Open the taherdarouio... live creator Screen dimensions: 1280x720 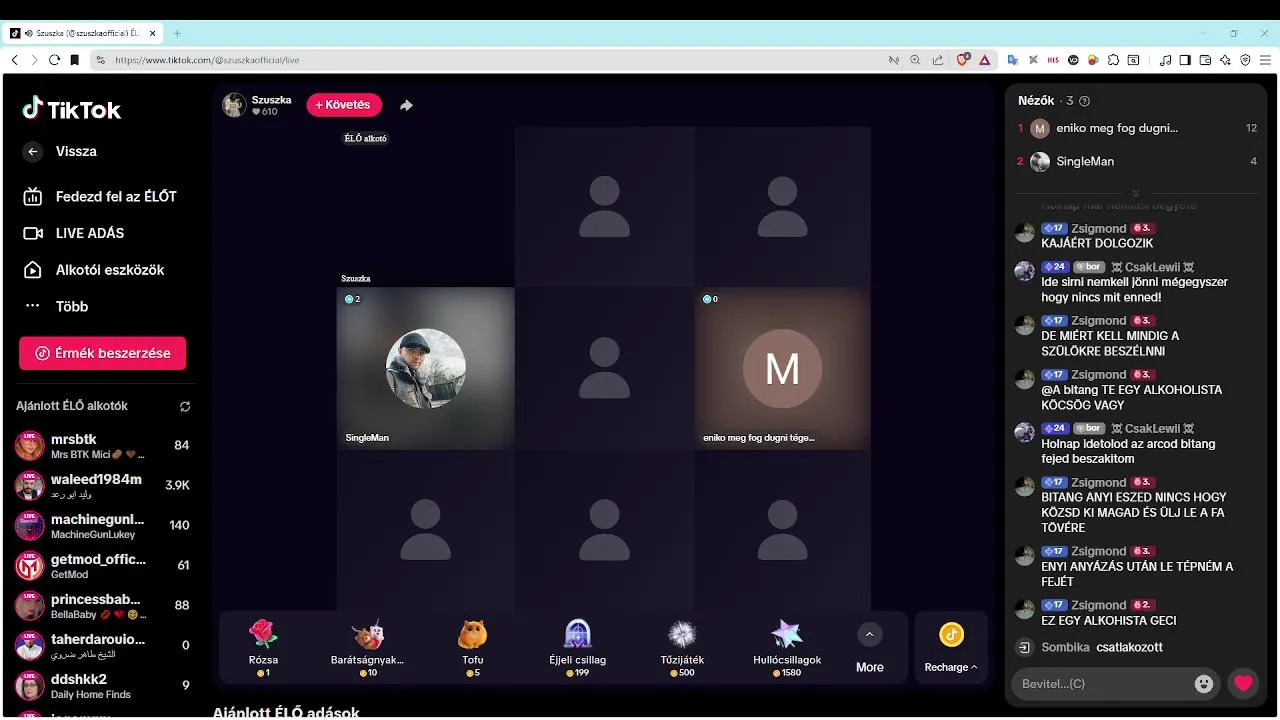coord(103,646)
